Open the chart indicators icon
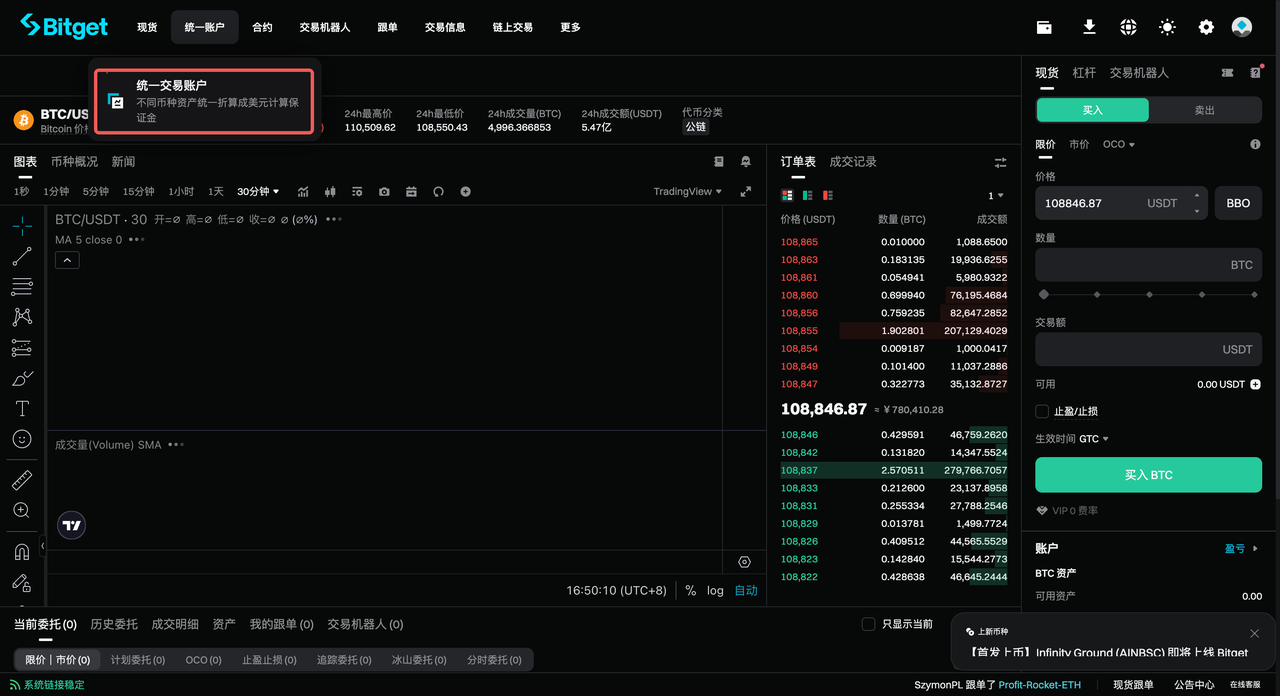This screenshot has height=696, width=1280. click(303, 191)
